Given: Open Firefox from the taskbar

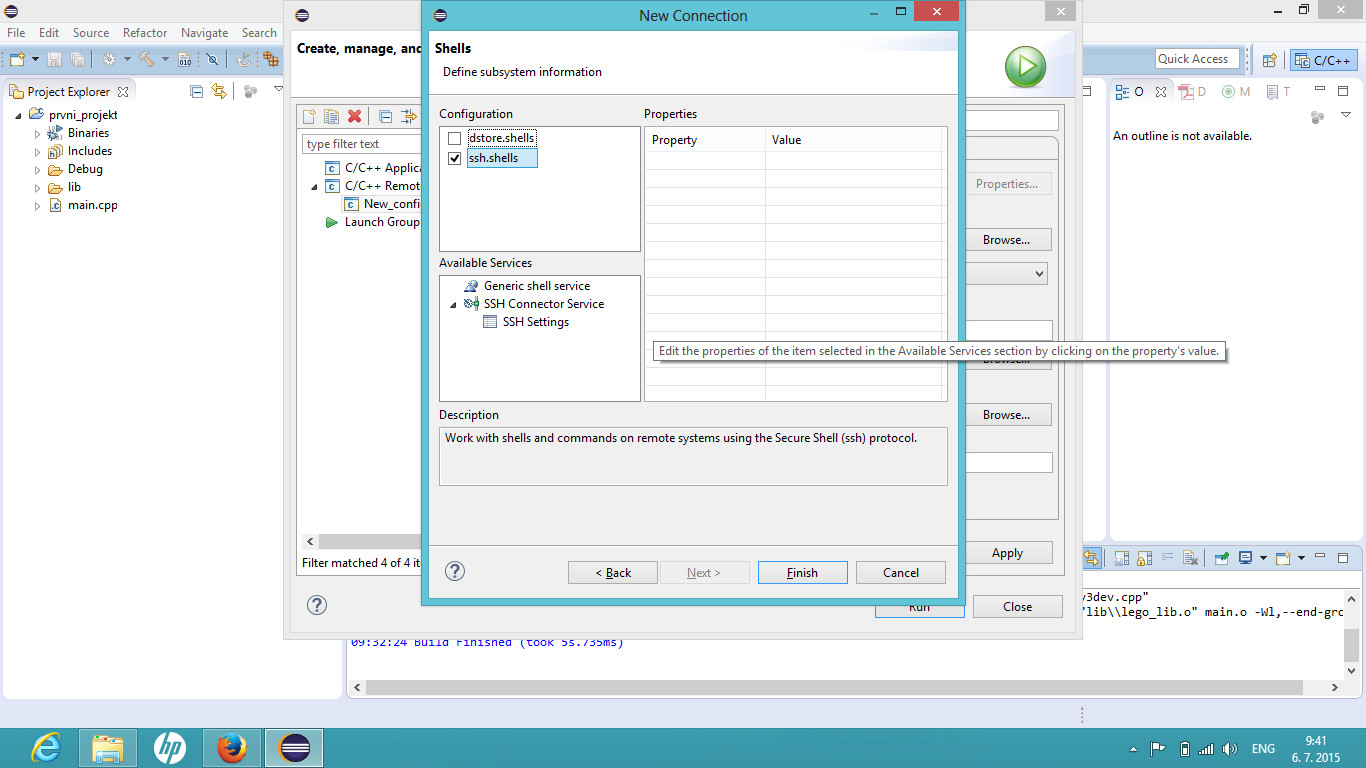Looking at the screenshot, I should 232,748.
